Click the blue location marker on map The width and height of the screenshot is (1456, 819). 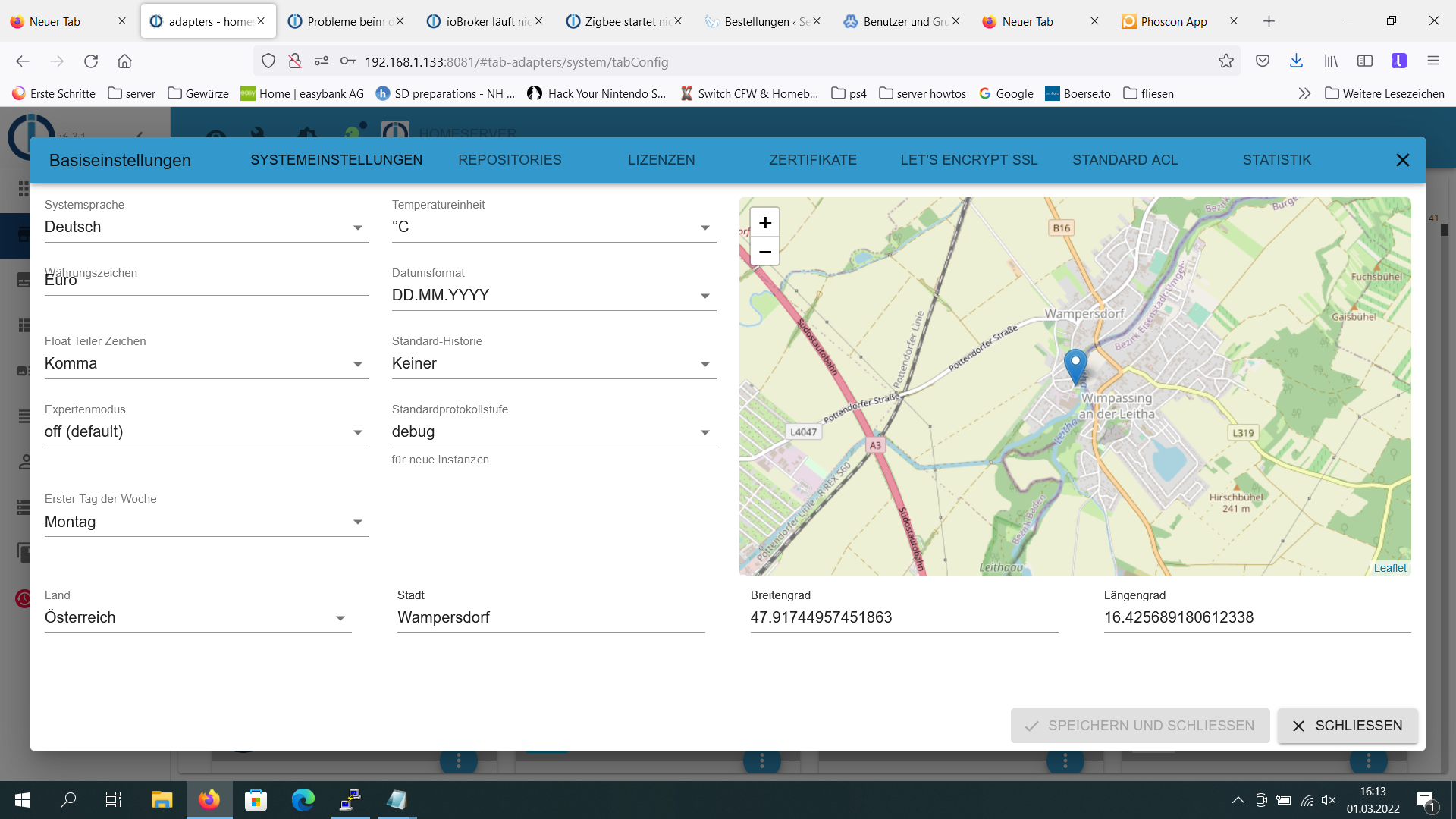pyautogui.click(x=1075, y=365)
